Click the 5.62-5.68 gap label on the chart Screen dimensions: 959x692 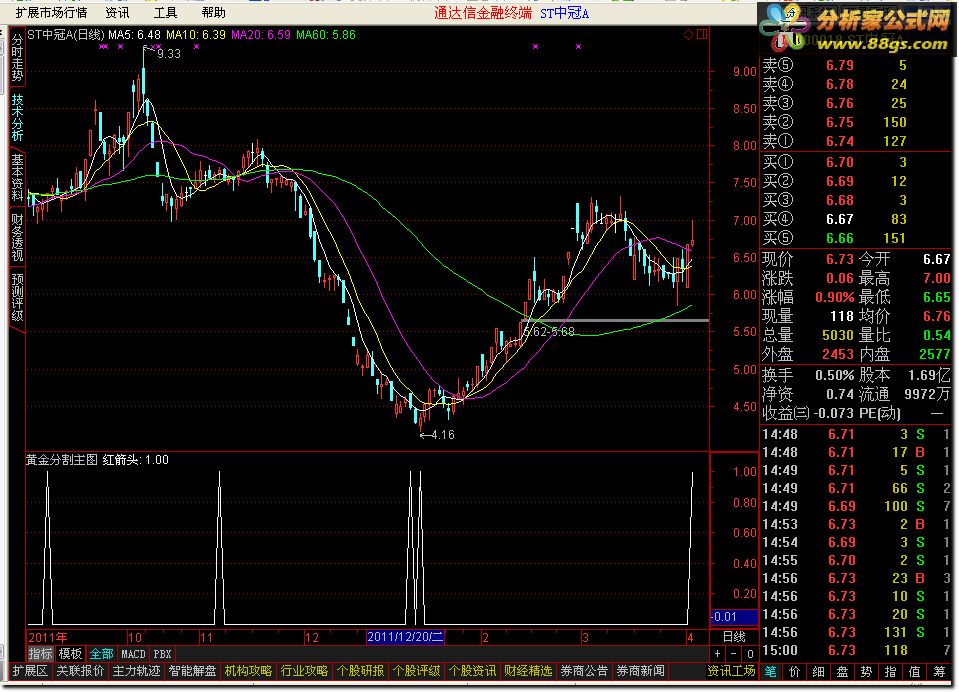coord(550,332)
